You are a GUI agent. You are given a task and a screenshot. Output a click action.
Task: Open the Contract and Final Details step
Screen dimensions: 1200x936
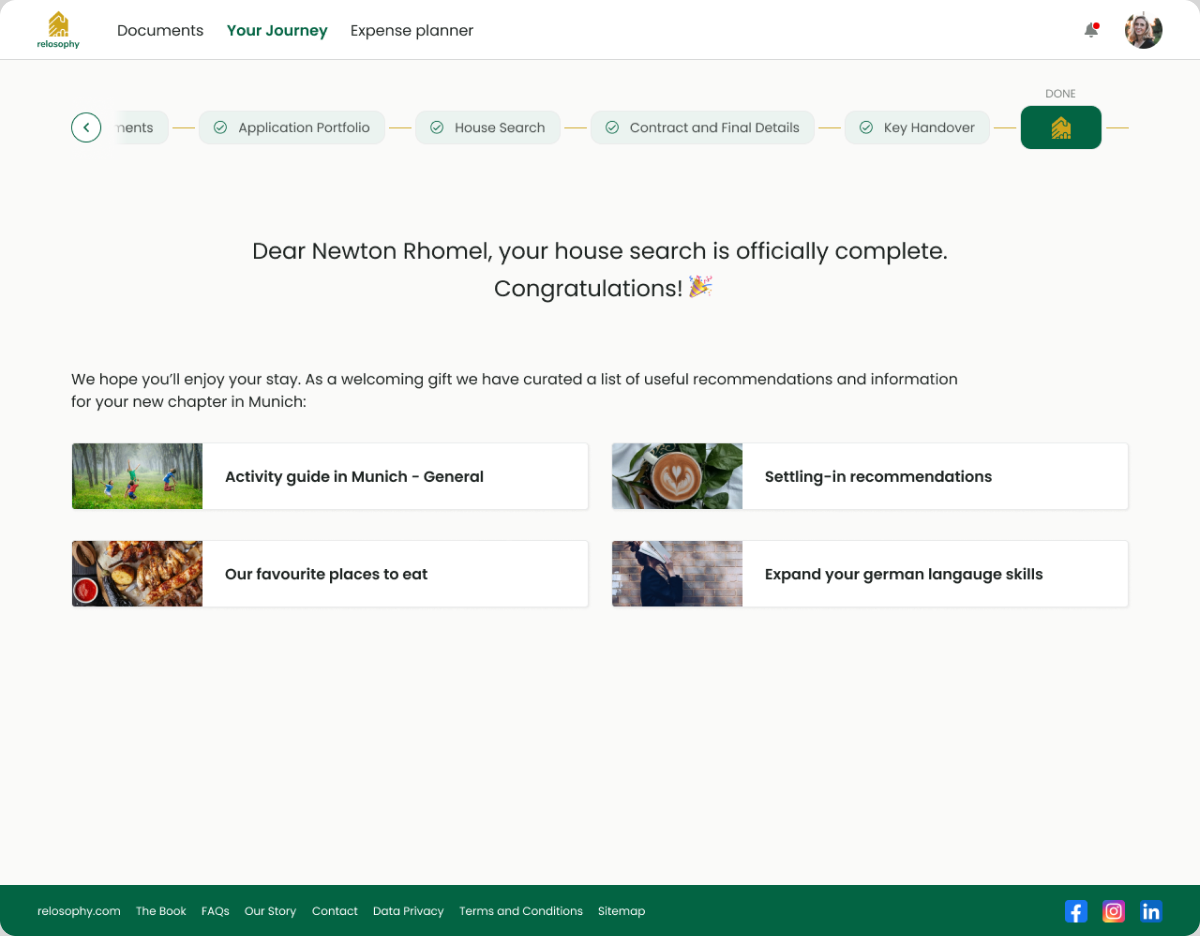point(703,127)
